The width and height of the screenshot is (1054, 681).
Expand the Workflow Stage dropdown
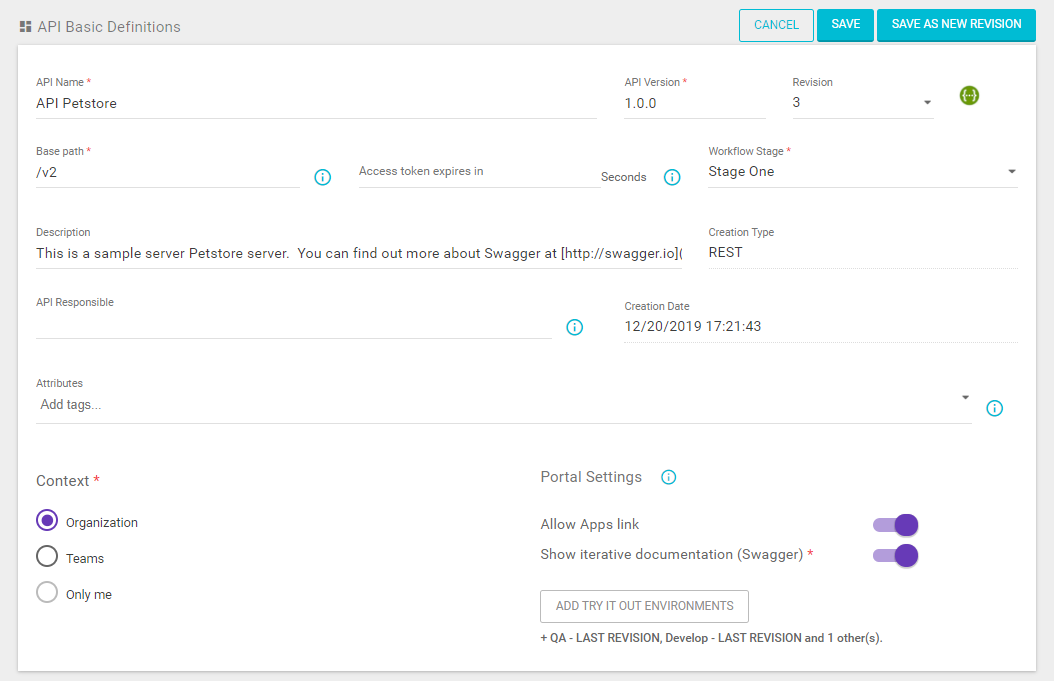tap(1011, 172)
